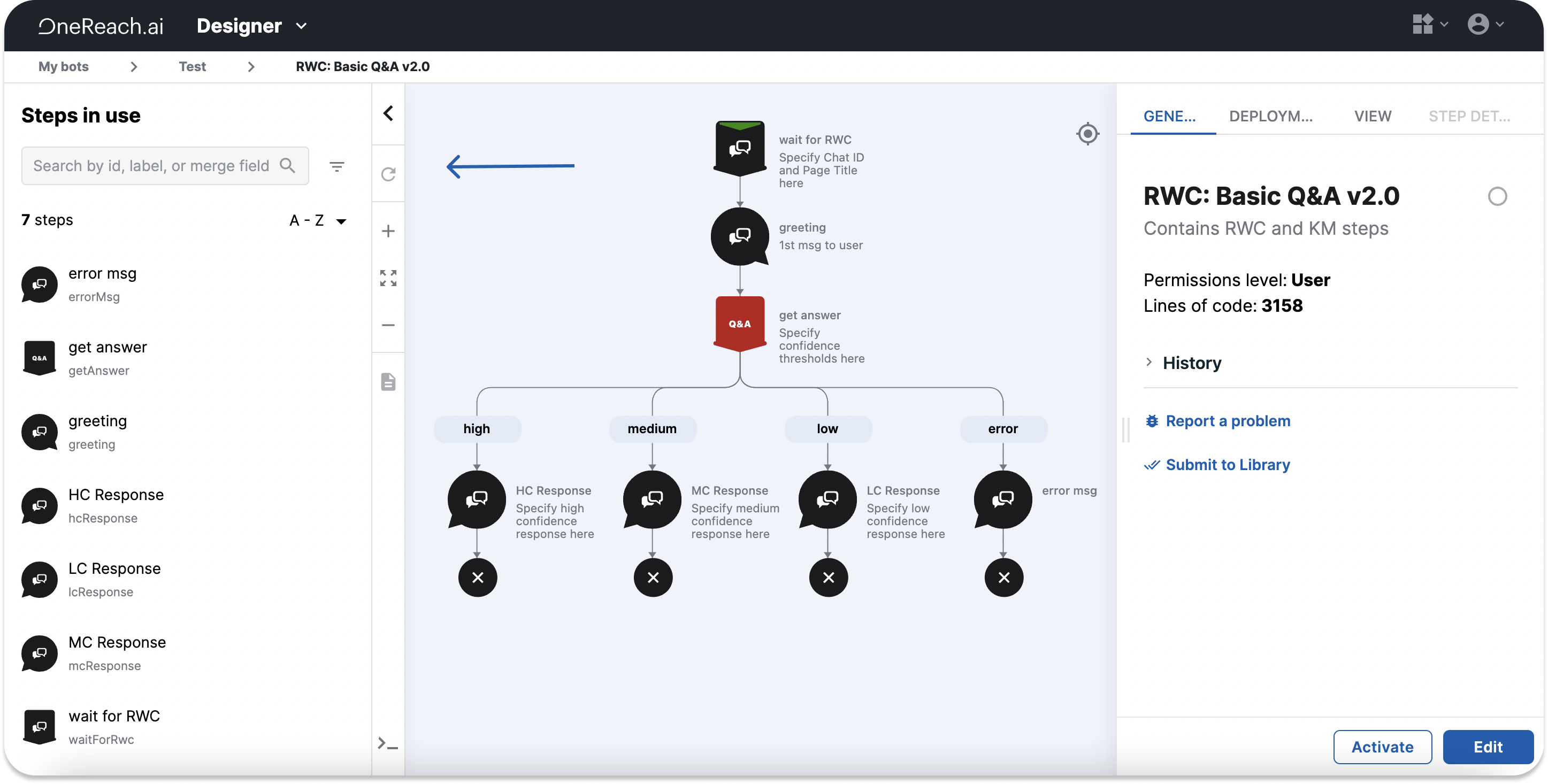Zoom out using the minus icon
Image resolution: width=1548 pixels, height=784 pixels.
pos(388,325)
